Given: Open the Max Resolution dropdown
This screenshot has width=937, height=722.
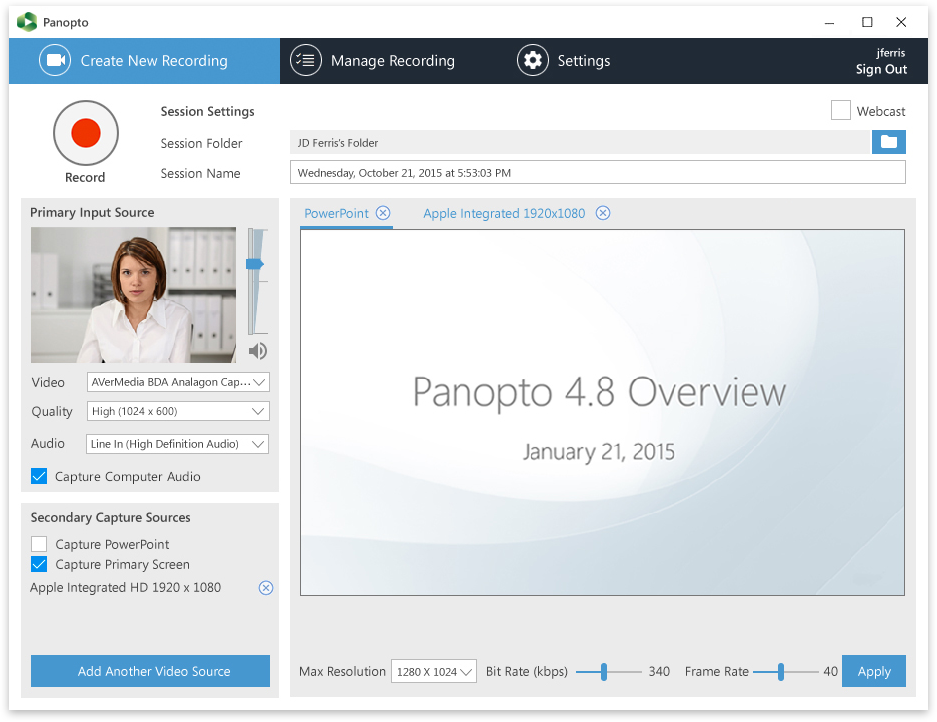Looking at the screenshot, I should pos(434,672).
